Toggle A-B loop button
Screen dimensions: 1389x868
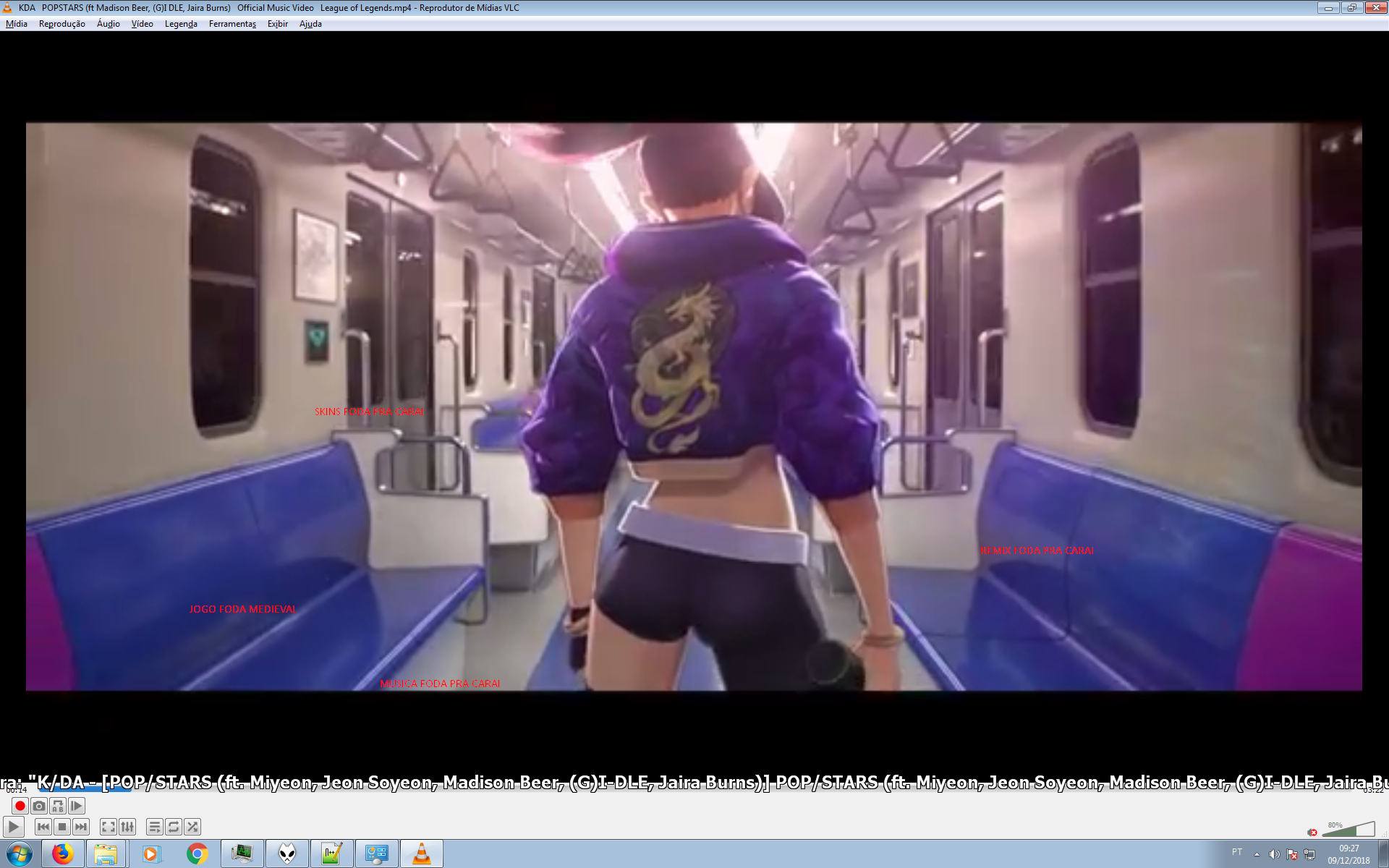coord(58,806)
